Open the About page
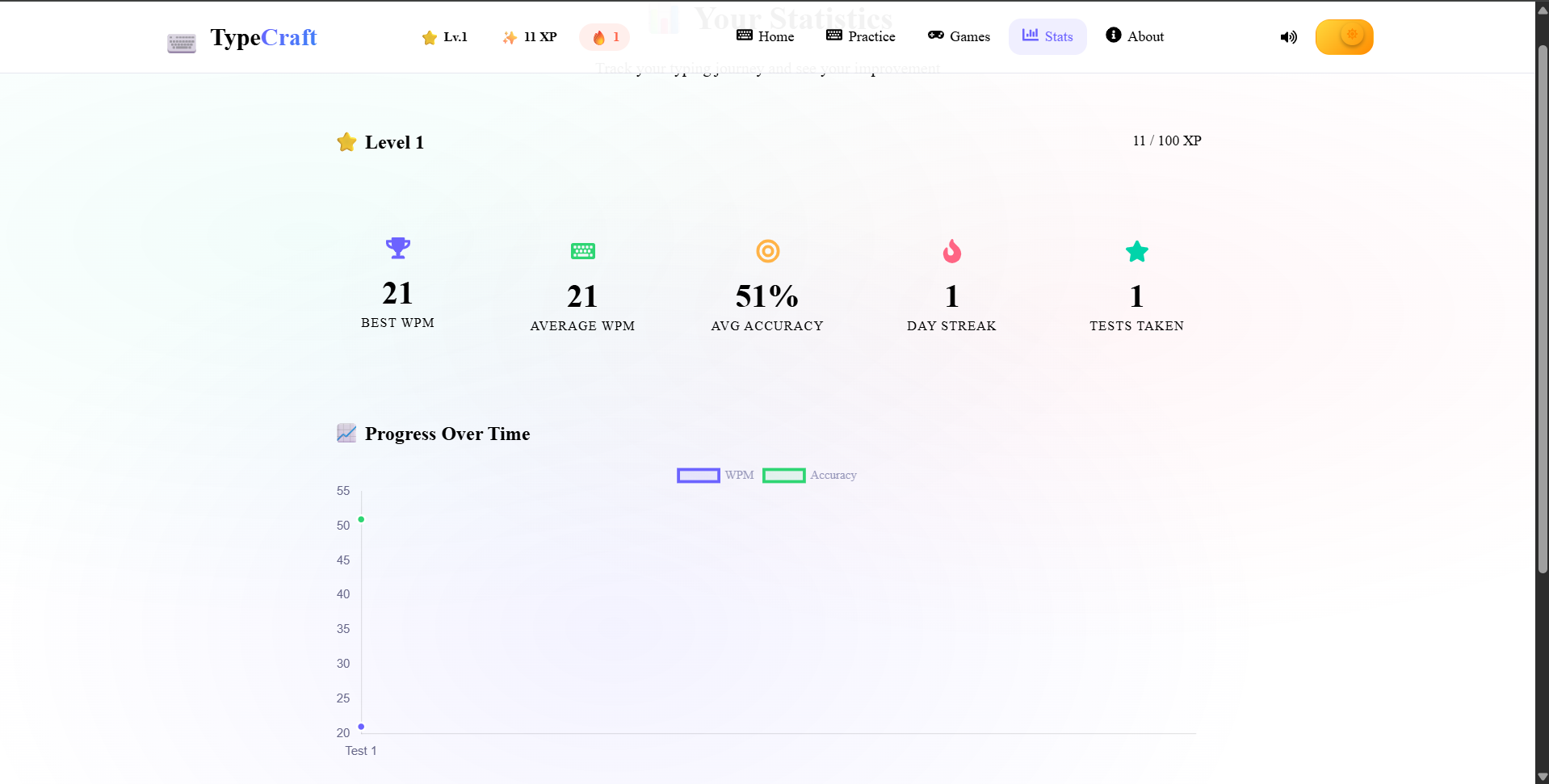The width and height of the screenshot is (1549, 784). click(1135, 36)
